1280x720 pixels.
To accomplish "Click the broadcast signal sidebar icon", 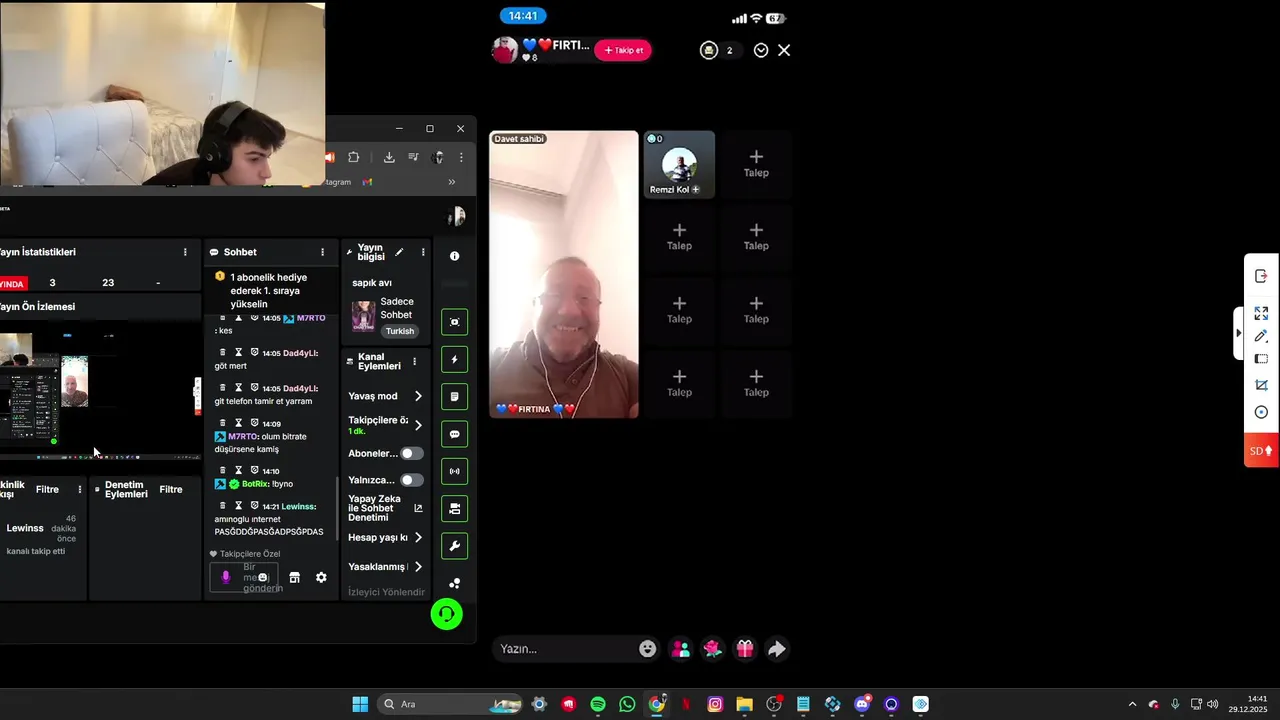I will coord(454,471).
